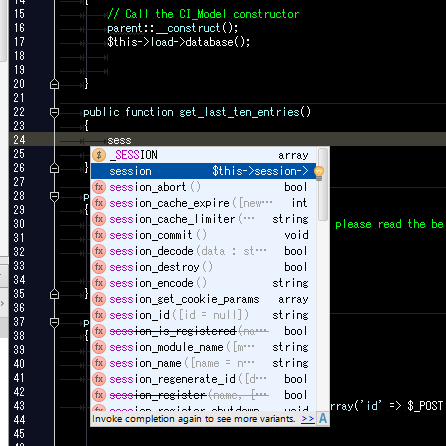Screen dimensions: 446x446
Task: Select session_get_cookie_params entry
Action: click(x=203, y=299)
